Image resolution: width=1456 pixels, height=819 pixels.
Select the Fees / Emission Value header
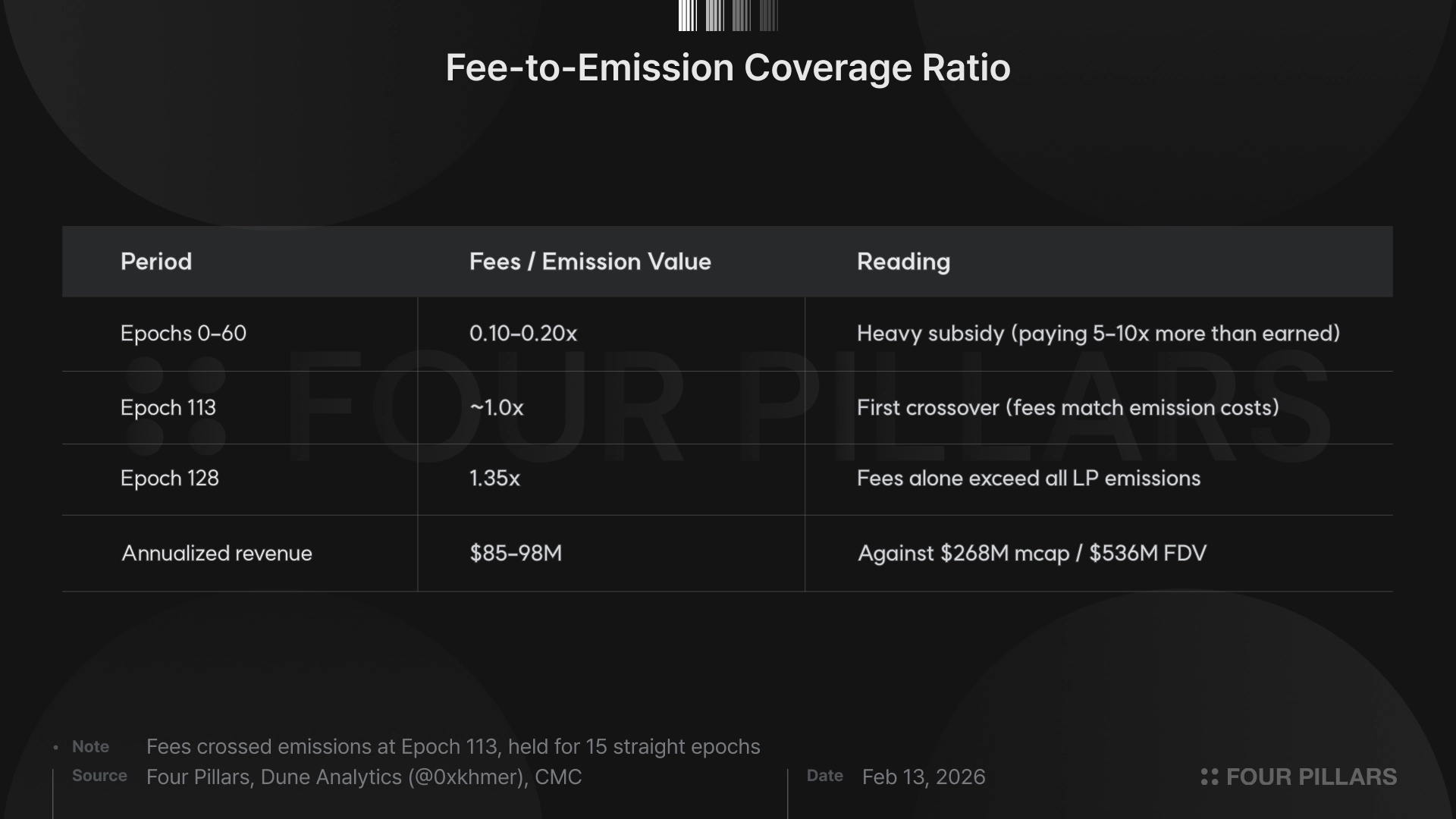pos(590,262)
